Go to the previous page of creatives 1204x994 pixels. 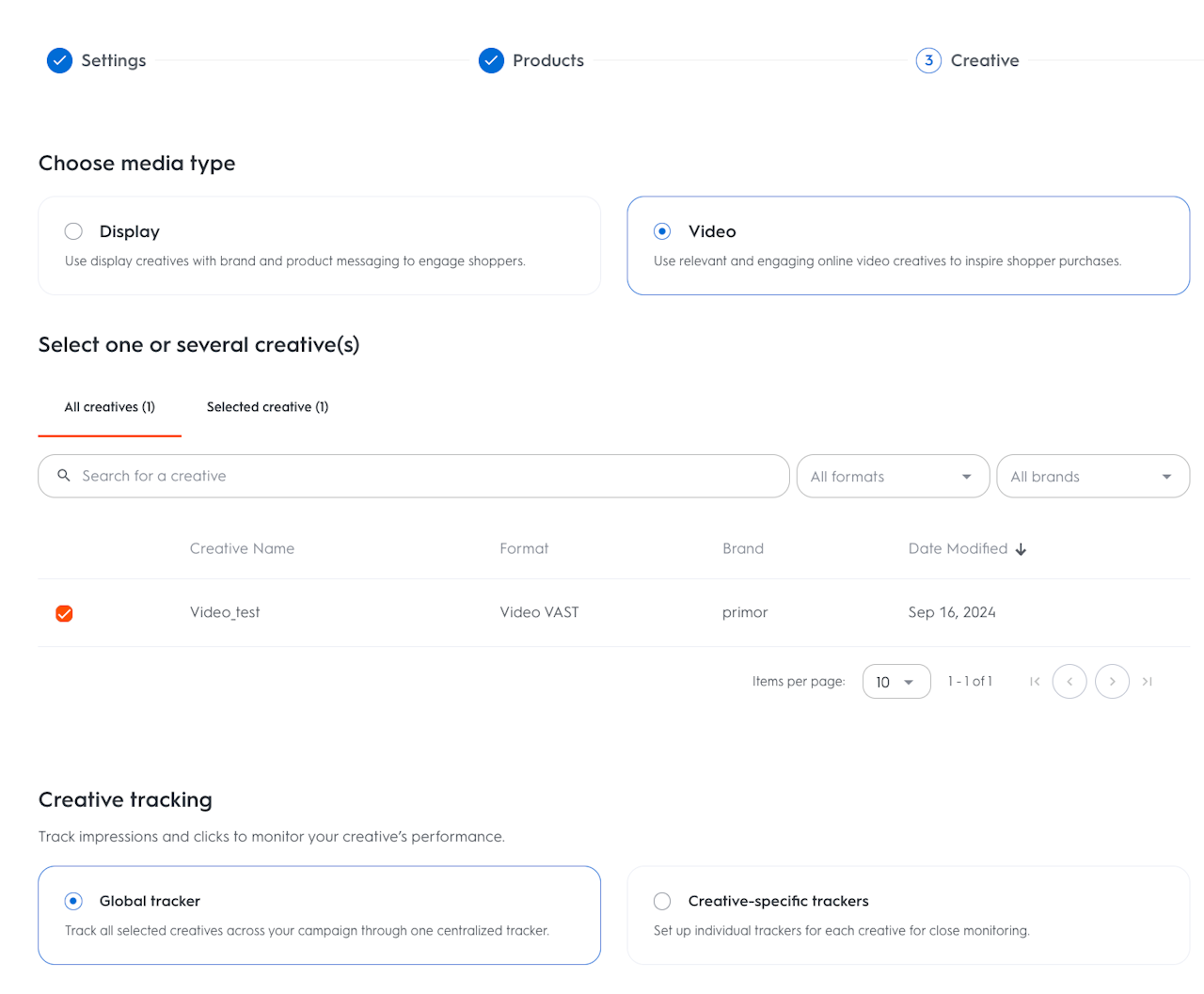1069,682
